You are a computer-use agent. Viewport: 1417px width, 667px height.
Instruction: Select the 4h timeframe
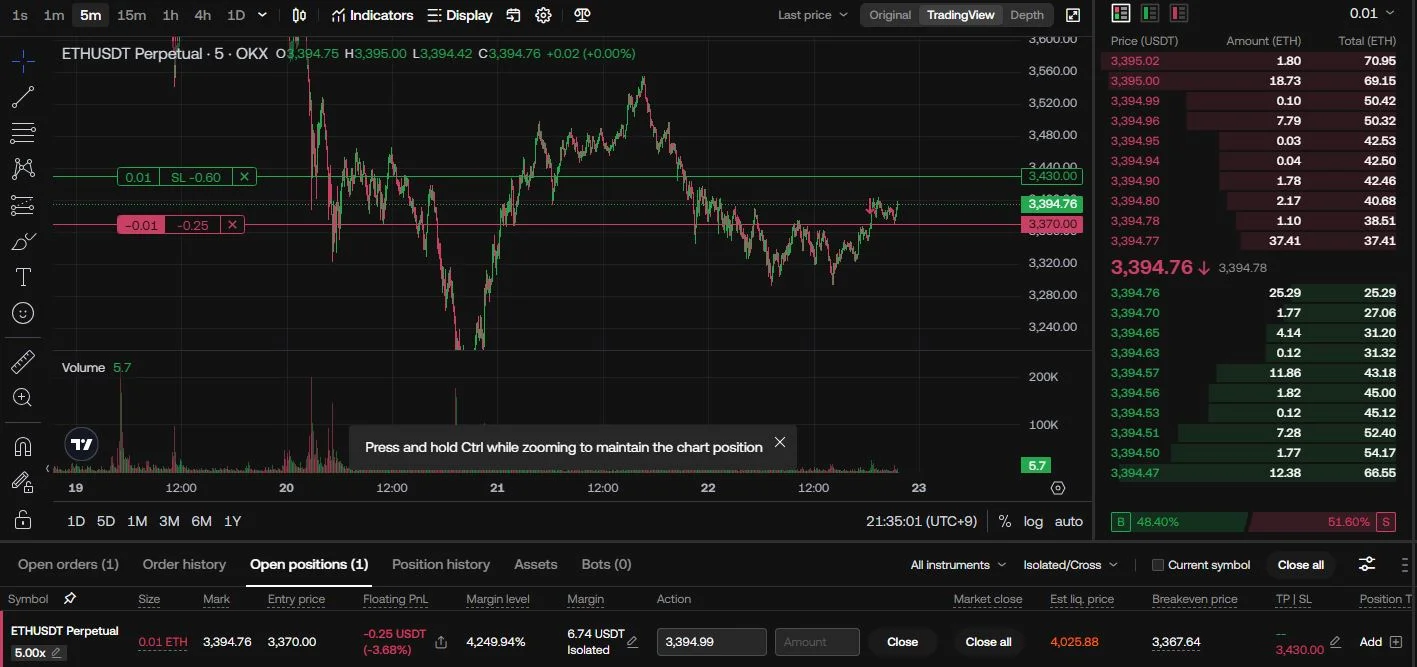[203, 15]
